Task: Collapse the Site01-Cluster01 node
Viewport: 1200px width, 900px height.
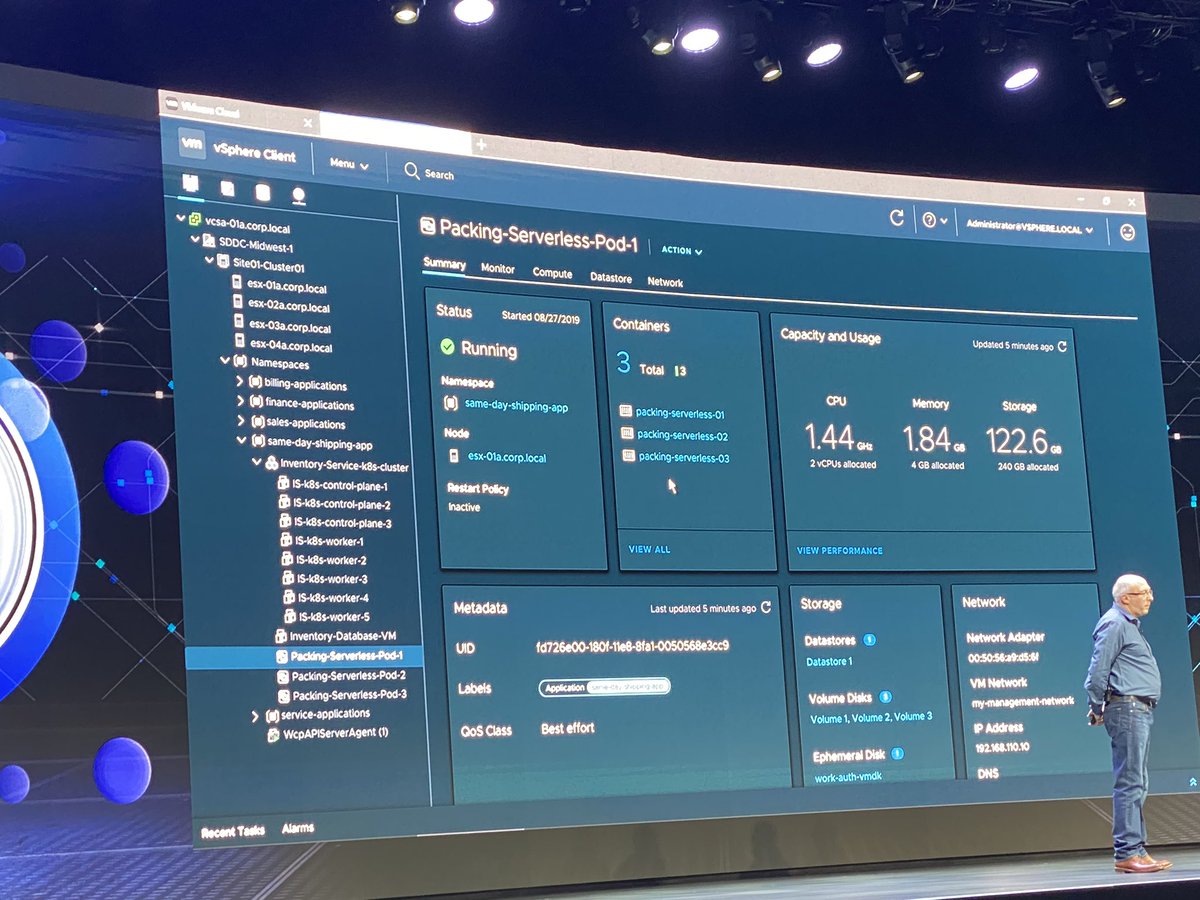Action: 209,260
